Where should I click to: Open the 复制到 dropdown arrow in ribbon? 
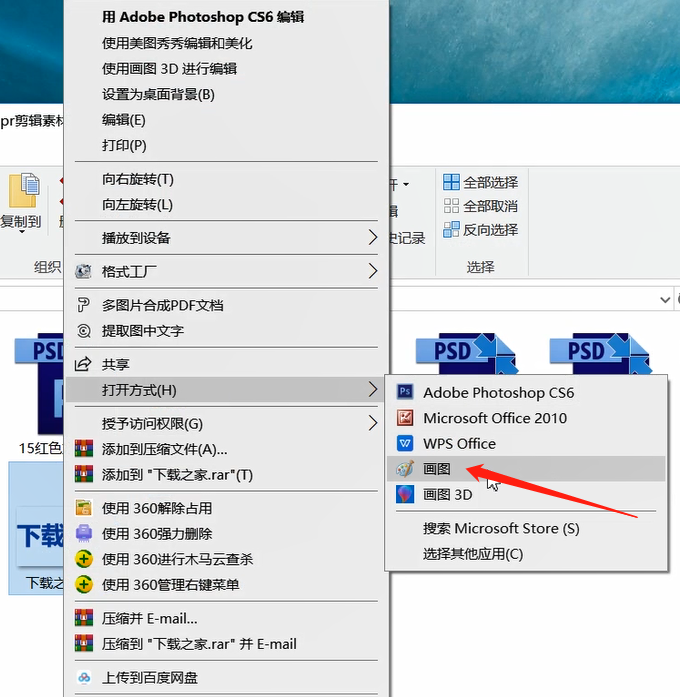(21, 232)
